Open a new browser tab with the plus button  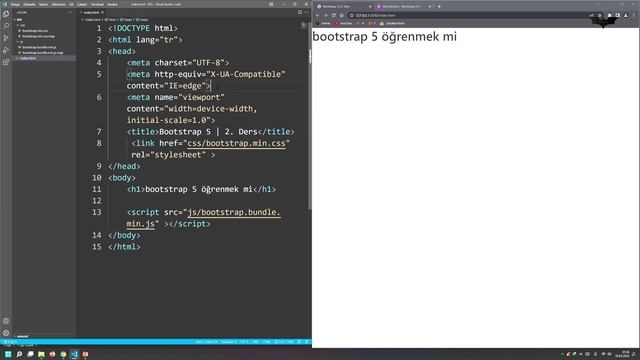pyautogui.click(x=439, y=7)
